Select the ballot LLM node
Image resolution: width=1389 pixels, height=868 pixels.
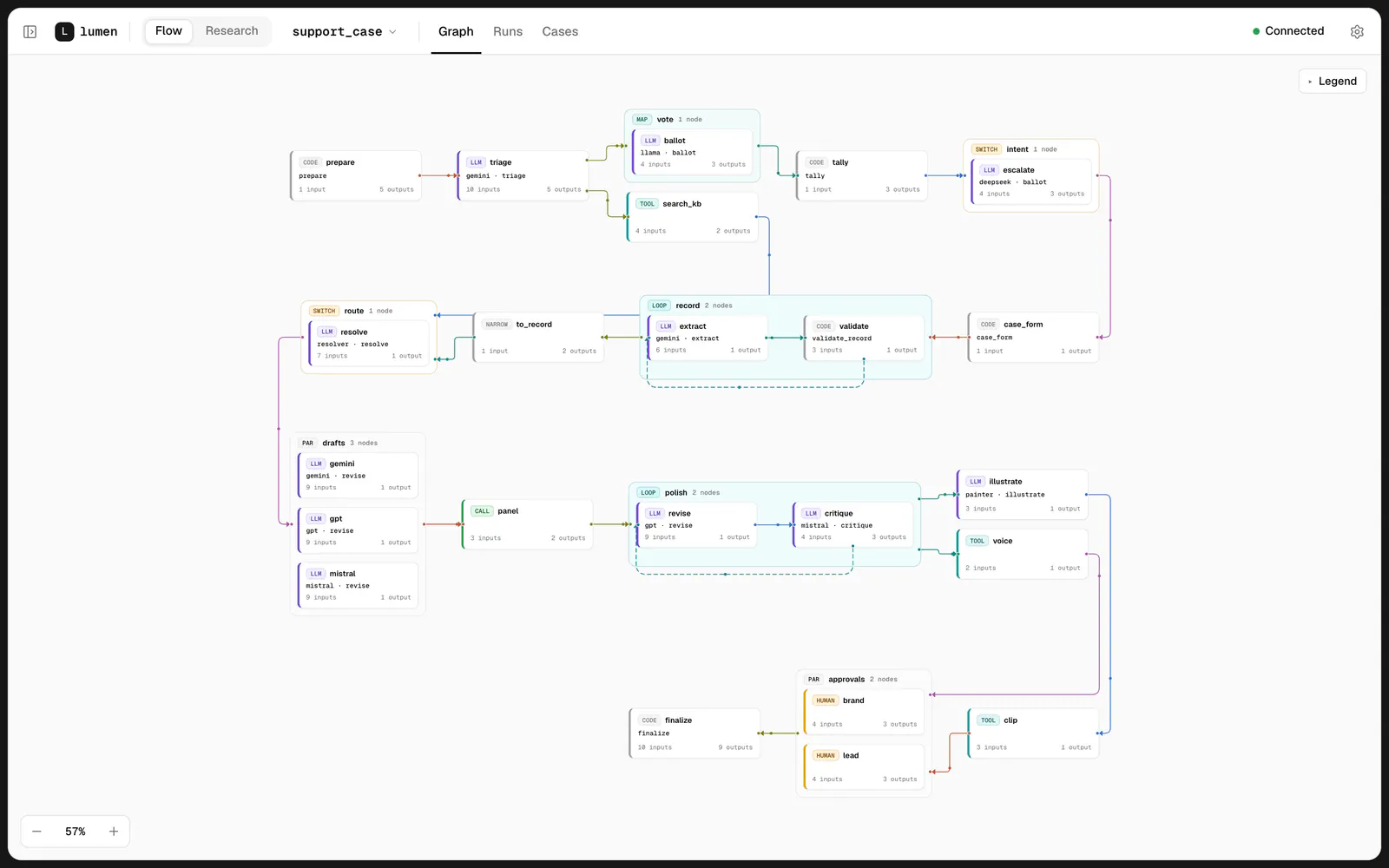(x=693, y=153)
